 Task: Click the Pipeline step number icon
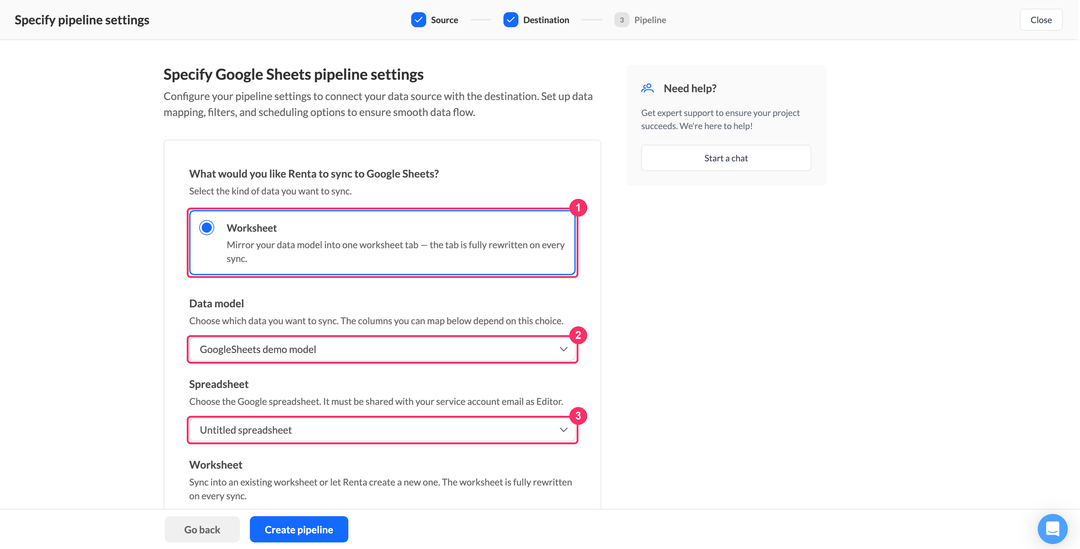pyautogui.click(x=621, y=20)
